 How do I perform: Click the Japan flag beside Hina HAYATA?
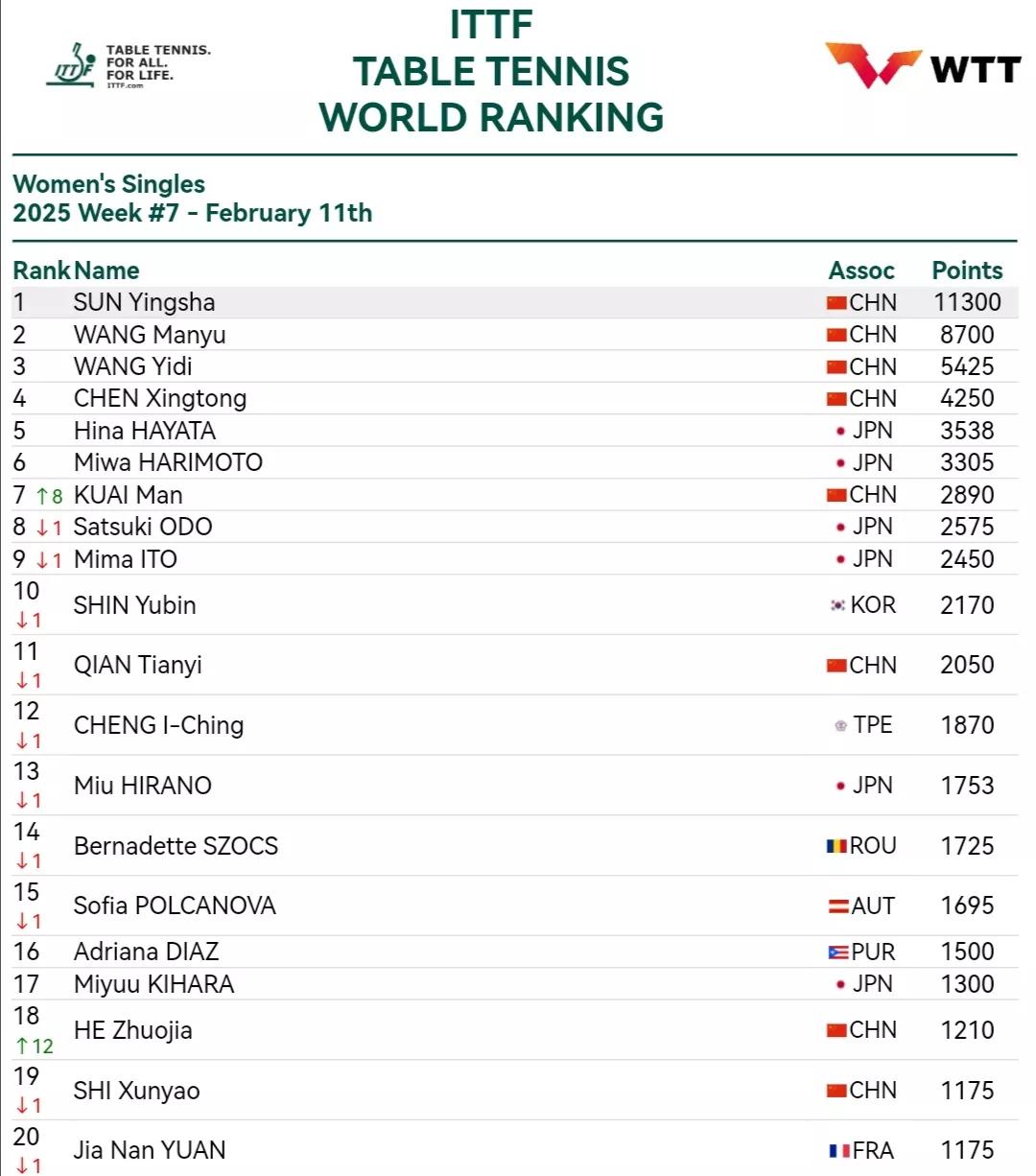pyautogui.click(x=841, y=431)
